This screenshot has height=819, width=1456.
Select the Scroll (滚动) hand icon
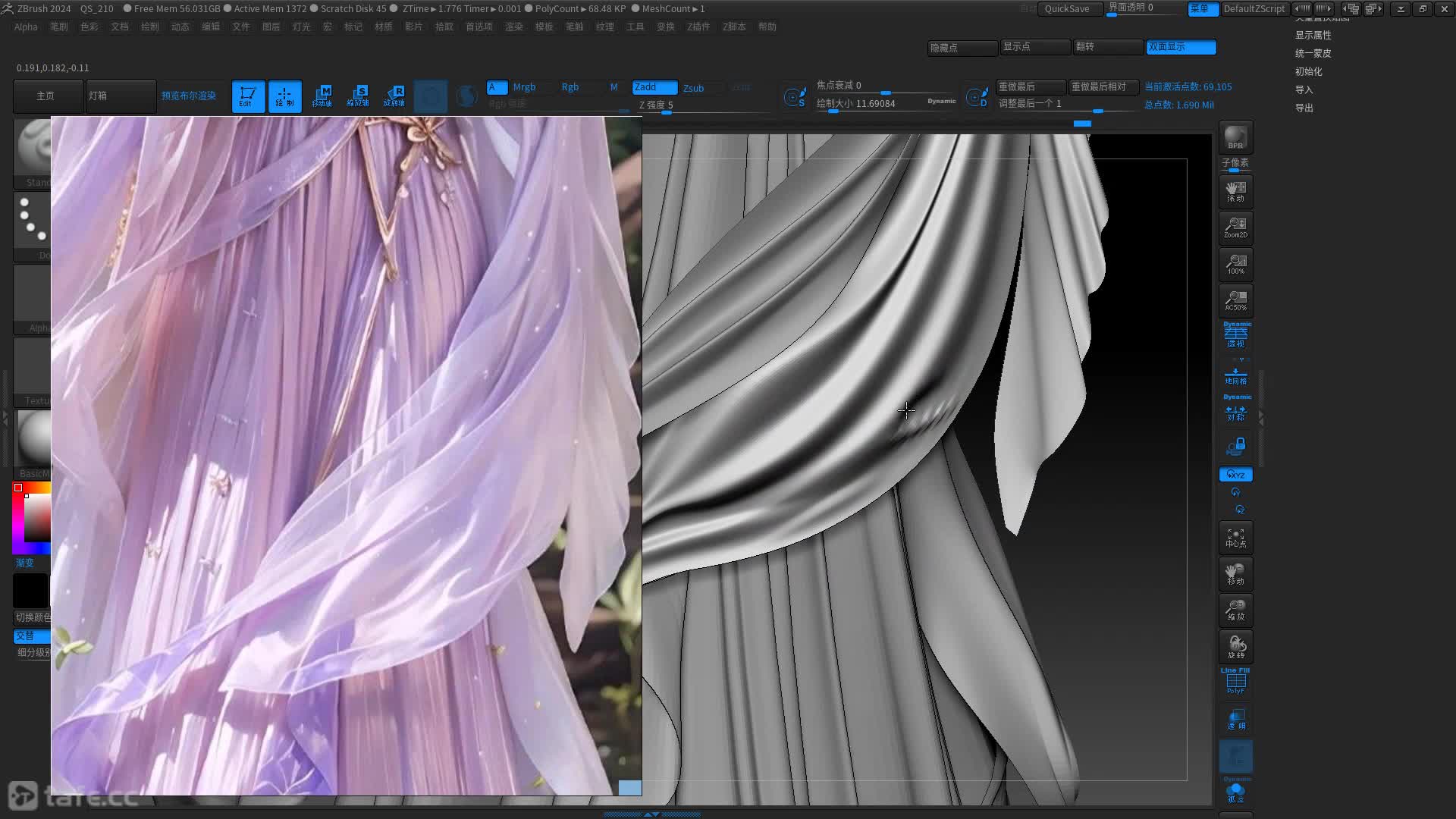coord(1235,192)
